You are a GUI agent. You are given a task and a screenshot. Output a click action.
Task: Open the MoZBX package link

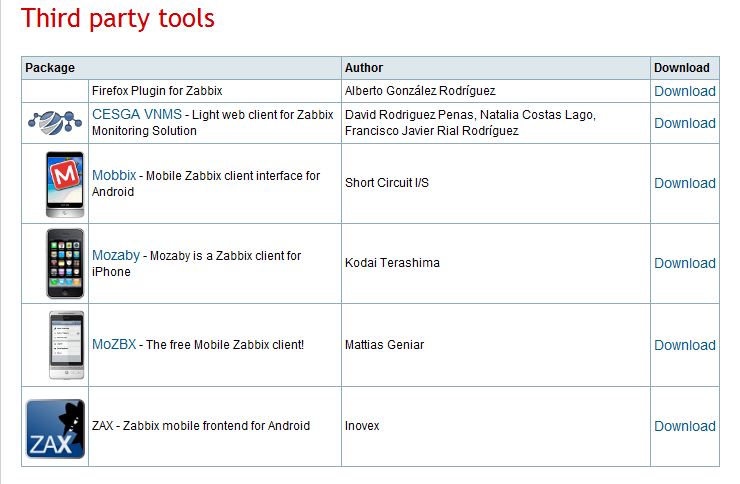(x=115, y=344)
